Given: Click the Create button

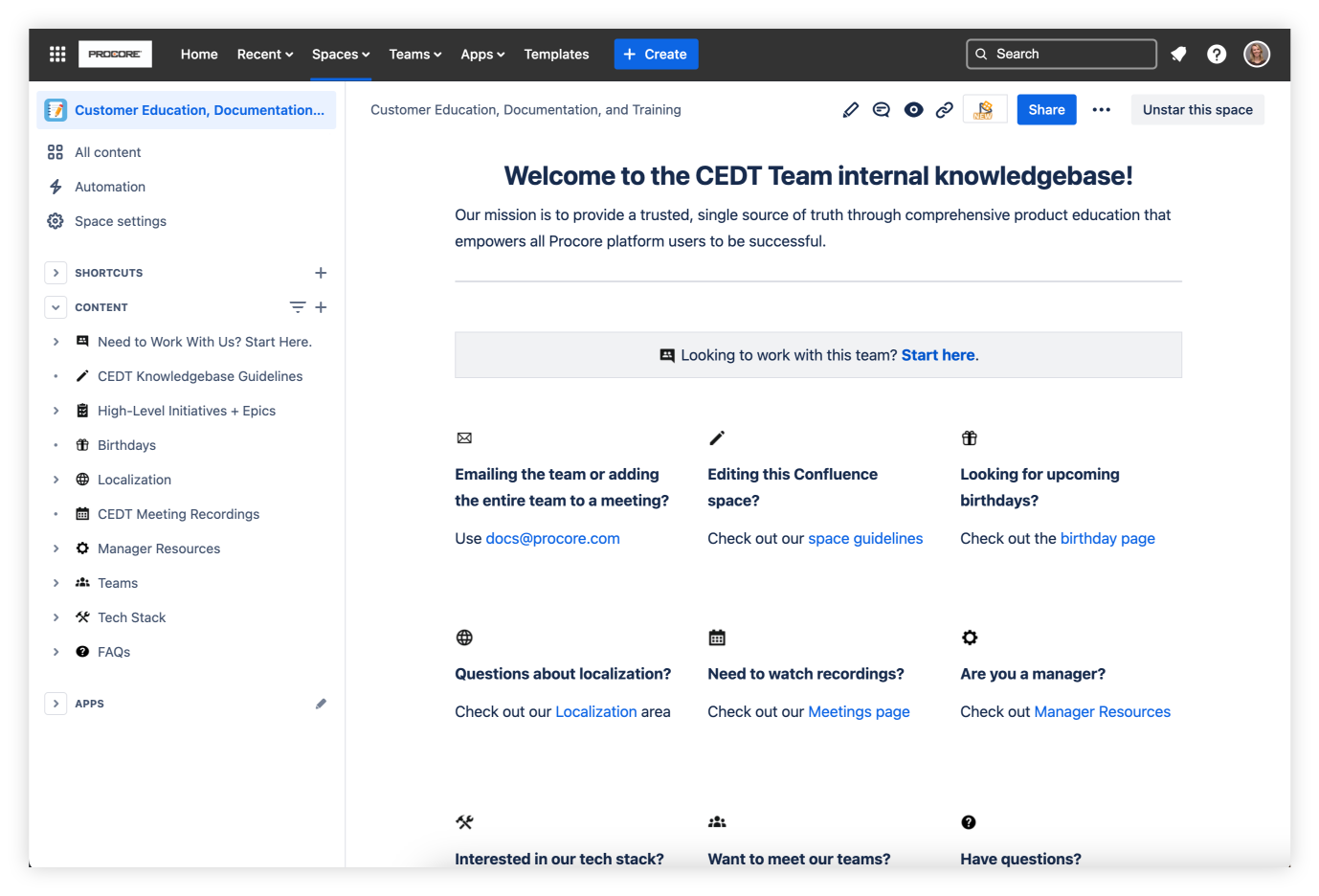Looking at the screenshot, I should (656, 55).
